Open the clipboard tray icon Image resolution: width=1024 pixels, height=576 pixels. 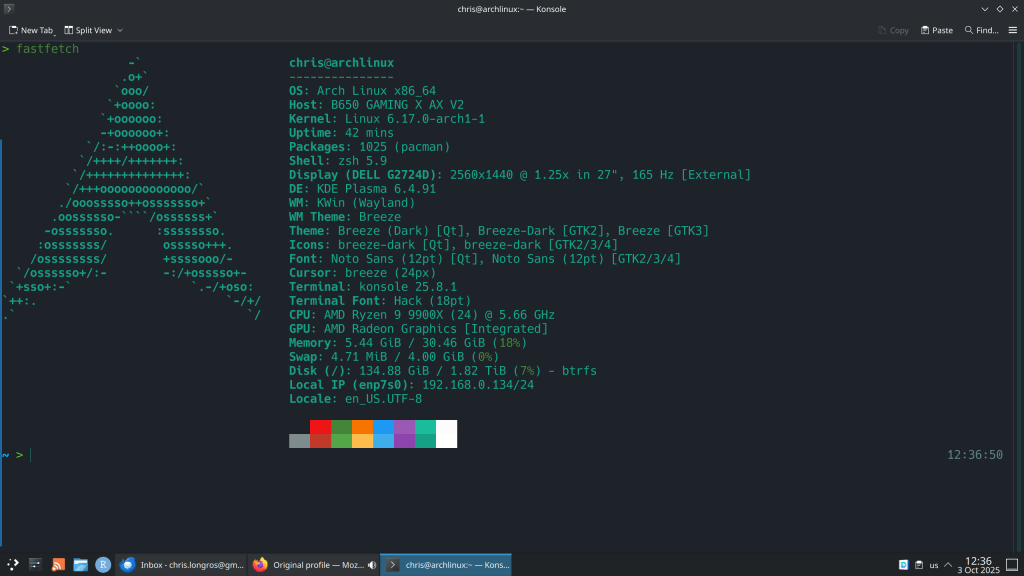[918, 565]
